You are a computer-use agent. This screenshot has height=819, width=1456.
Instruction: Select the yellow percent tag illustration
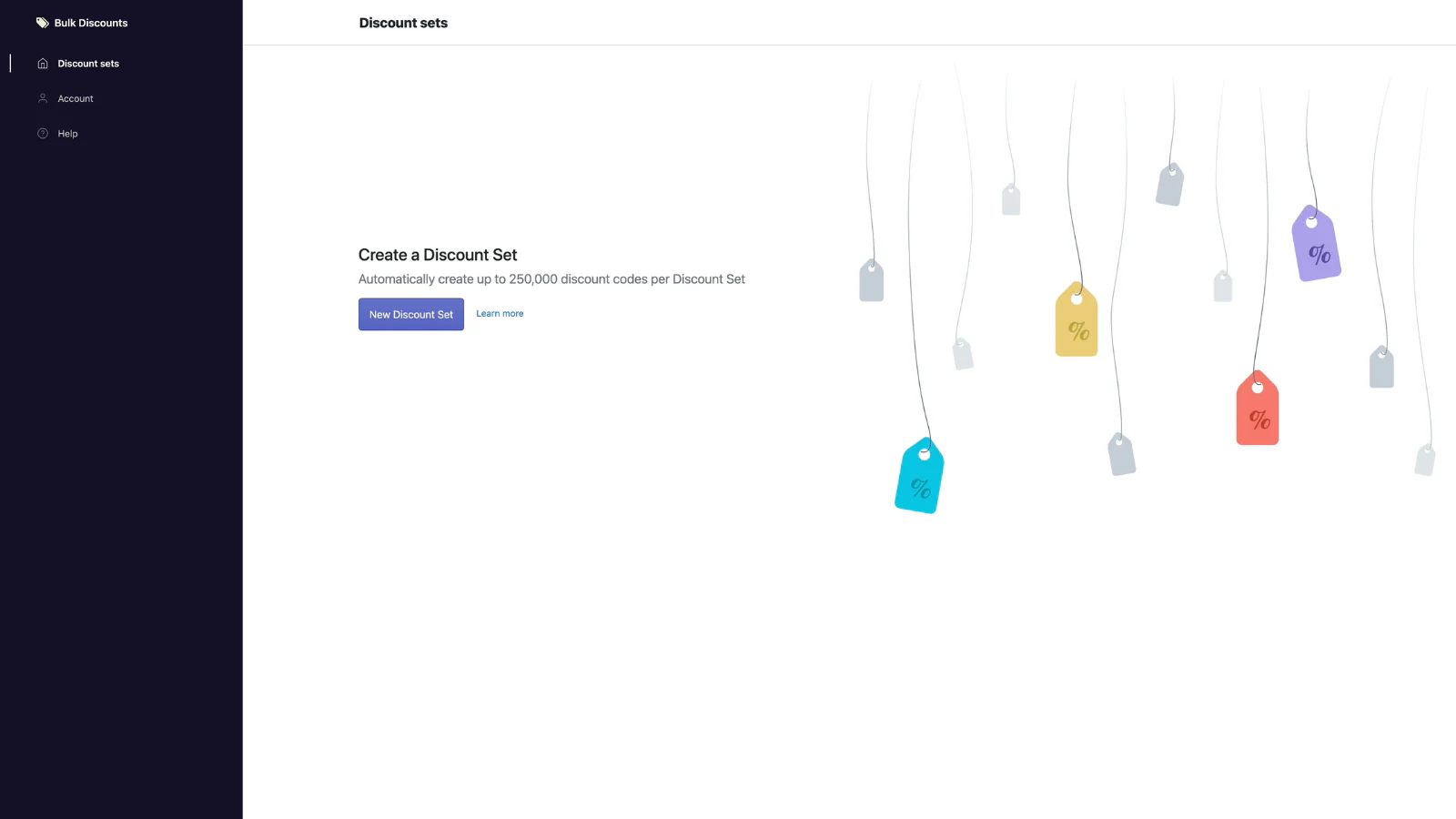(x=1077, y=321)
